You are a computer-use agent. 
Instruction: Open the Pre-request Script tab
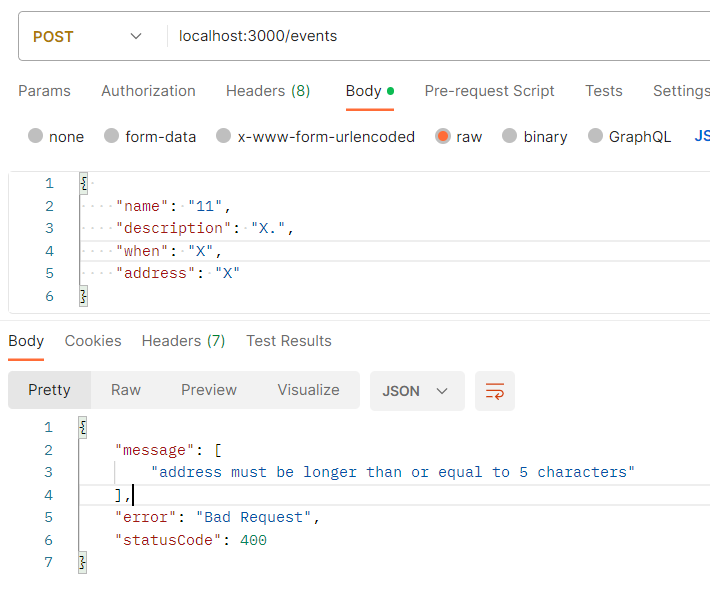[x=489, y=91]
